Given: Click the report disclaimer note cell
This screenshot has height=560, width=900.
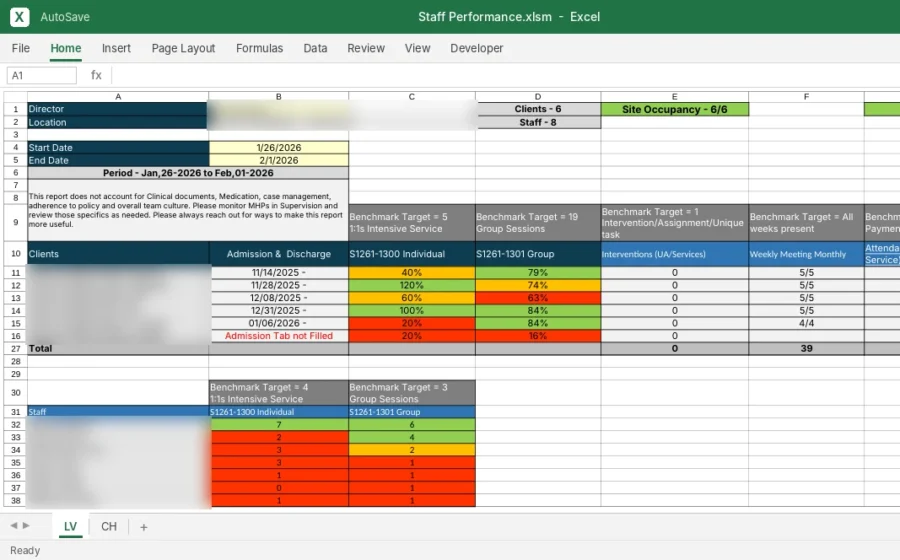Looking at the screenshot, I should point(188,210).
